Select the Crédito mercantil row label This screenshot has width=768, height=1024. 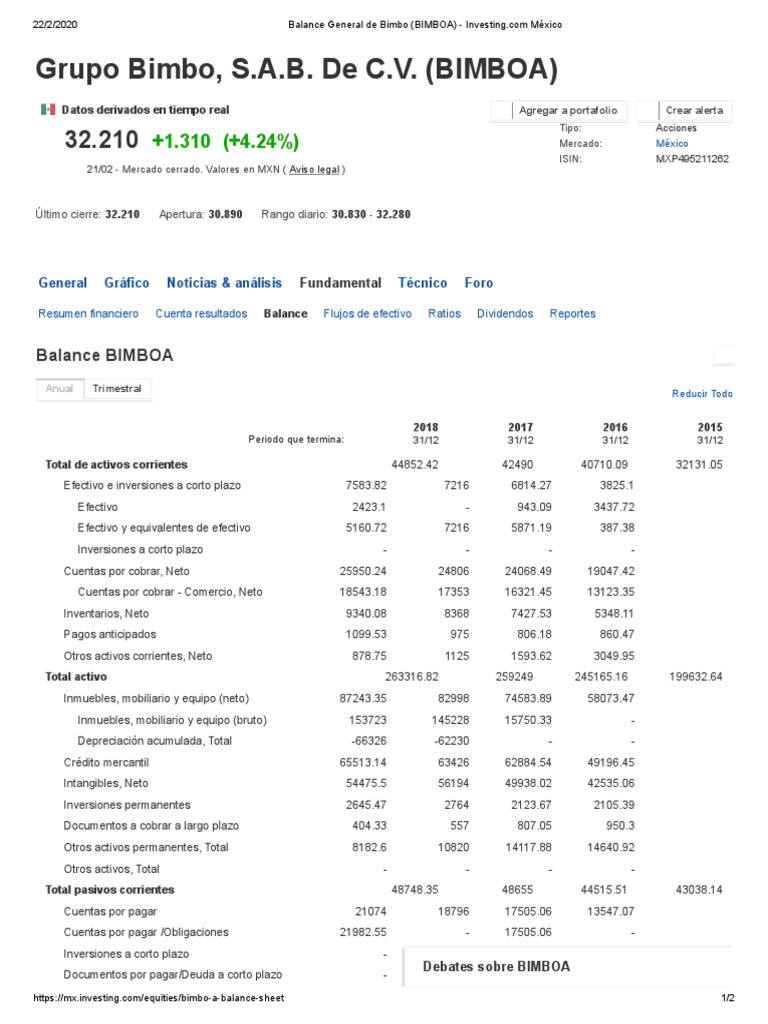(106, 762)
